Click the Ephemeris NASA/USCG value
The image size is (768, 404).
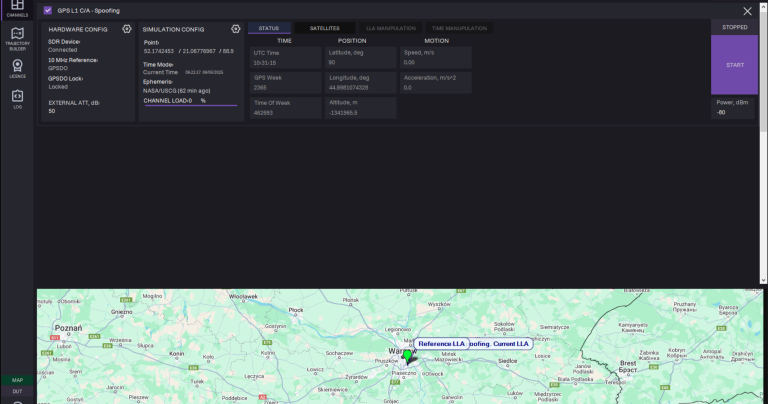176,91
